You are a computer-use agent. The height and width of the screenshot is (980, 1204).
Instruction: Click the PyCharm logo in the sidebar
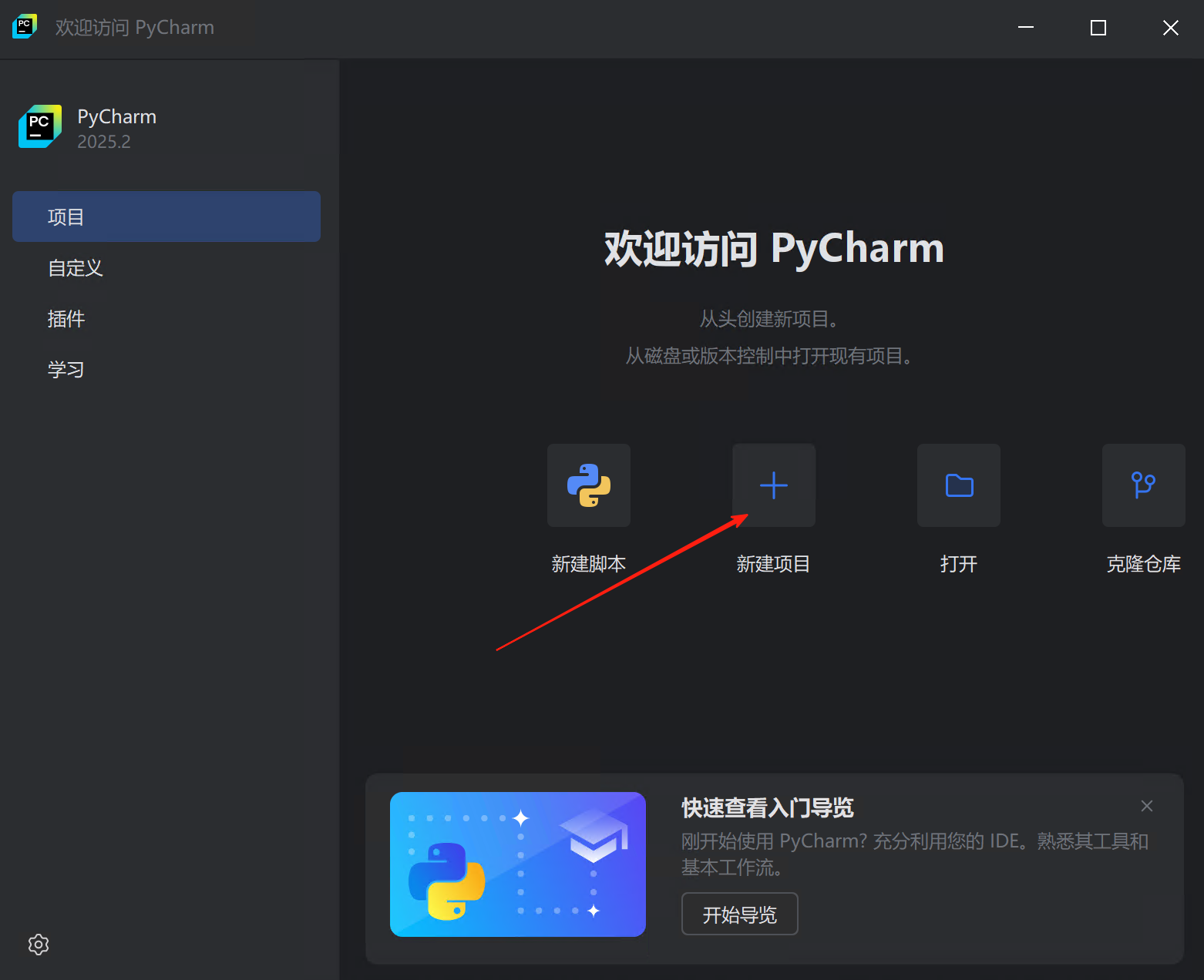pyautogui.click(x=39, y=127)
